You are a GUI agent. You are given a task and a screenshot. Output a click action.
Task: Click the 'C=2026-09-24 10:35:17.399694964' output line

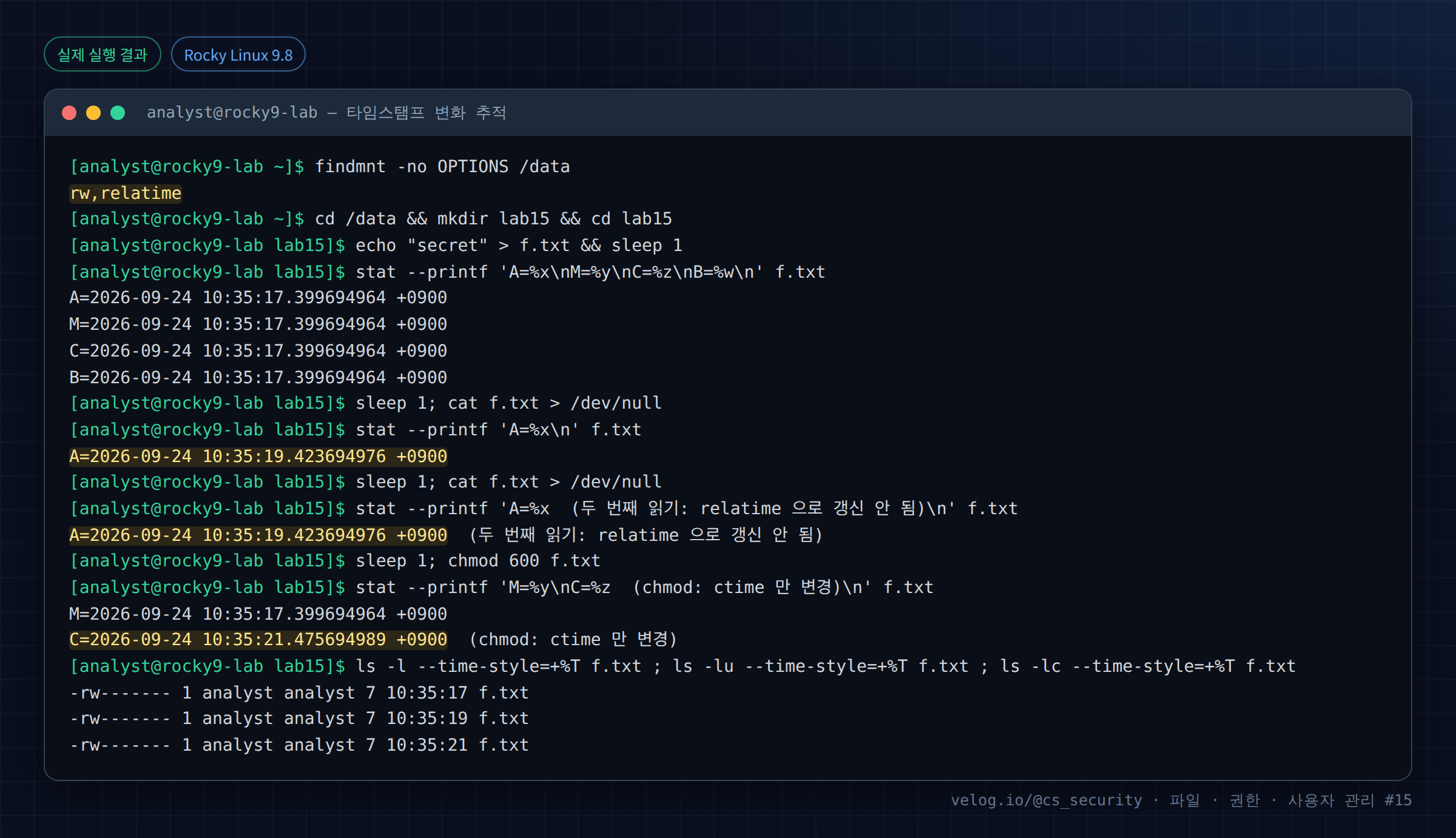click(258, 350)
